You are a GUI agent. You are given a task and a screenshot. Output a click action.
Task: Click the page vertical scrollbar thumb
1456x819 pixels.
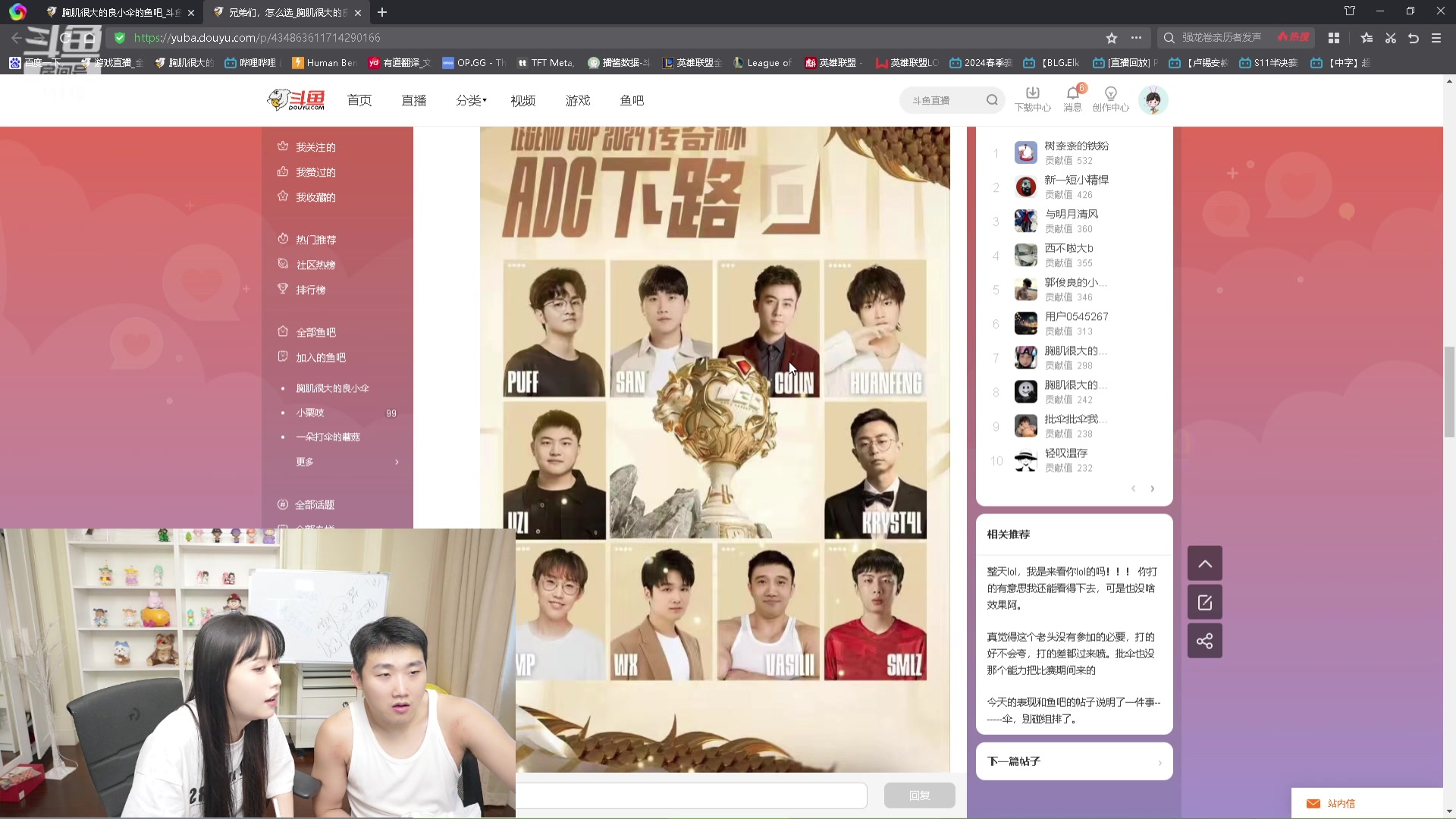coord(1449,391)
